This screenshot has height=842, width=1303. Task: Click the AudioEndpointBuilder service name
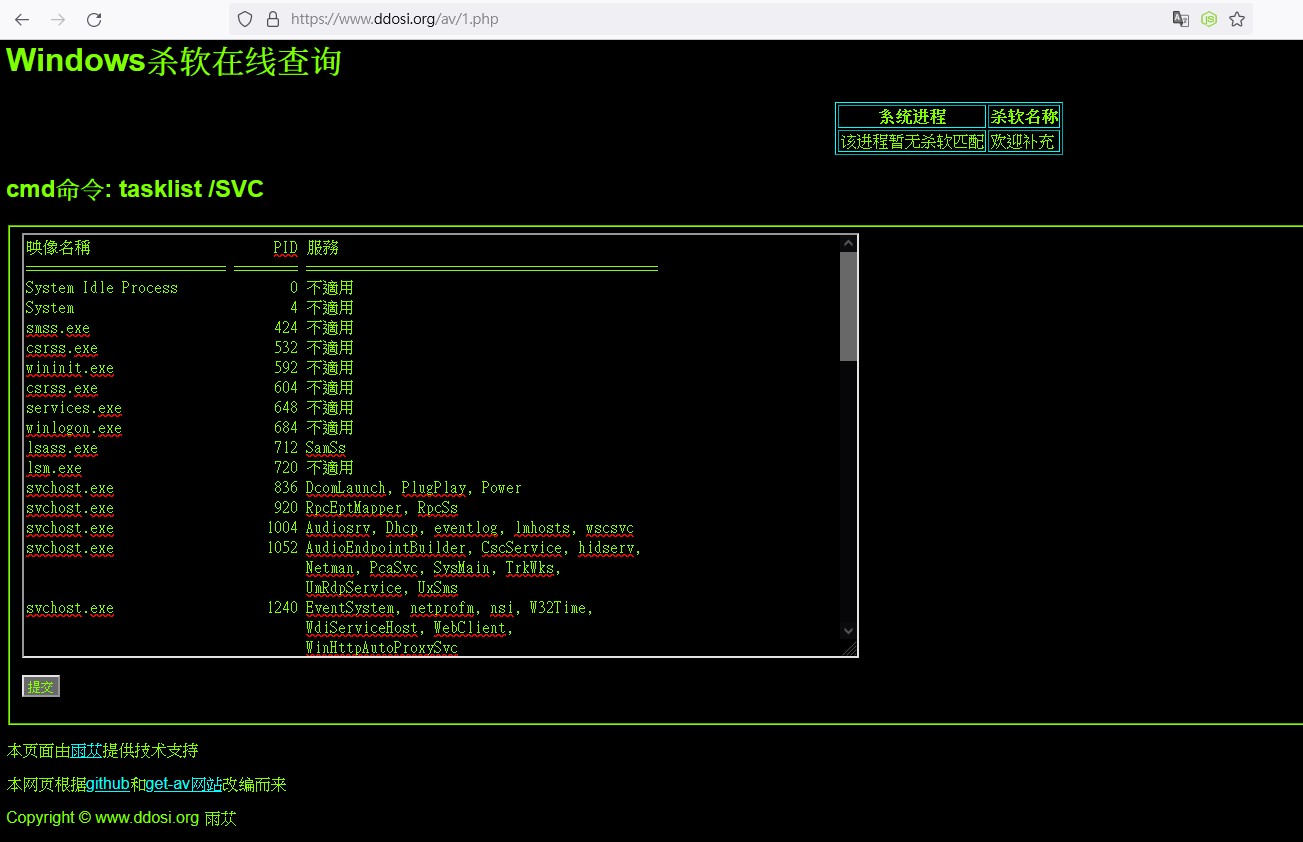pos(386,548)
